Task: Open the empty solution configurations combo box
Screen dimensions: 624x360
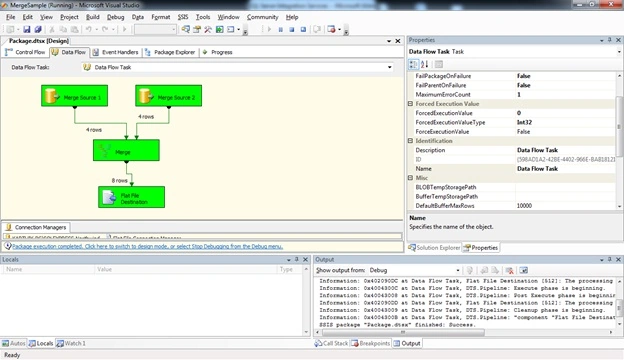Action: coord(155,29)
